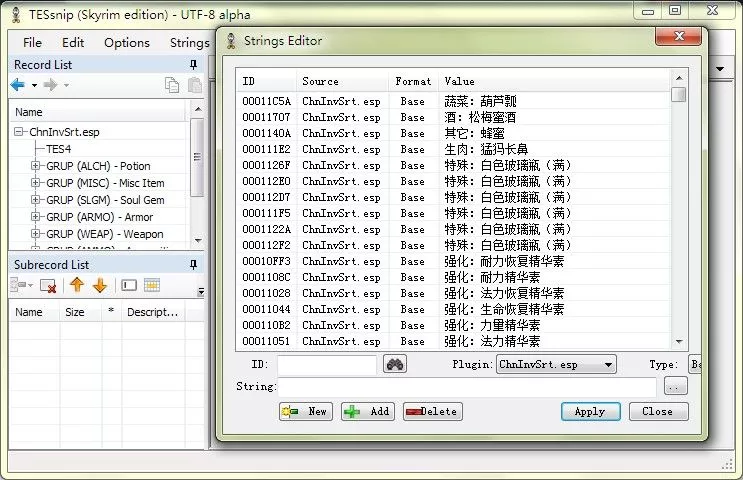
Task: Click the paste icon in Record List
Action: pyautogui.click(x=195, y=85)
